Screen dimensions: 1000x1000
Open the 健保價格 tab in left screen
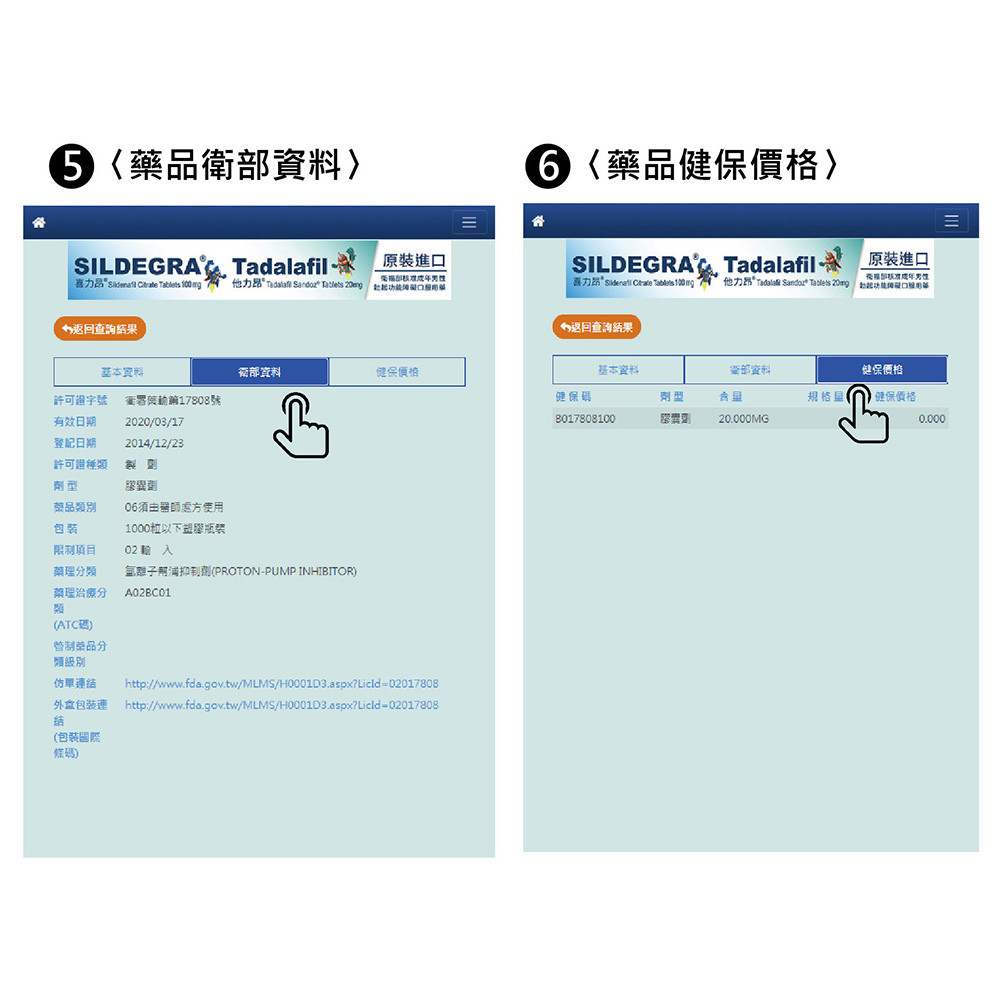(x=397, y=372)
